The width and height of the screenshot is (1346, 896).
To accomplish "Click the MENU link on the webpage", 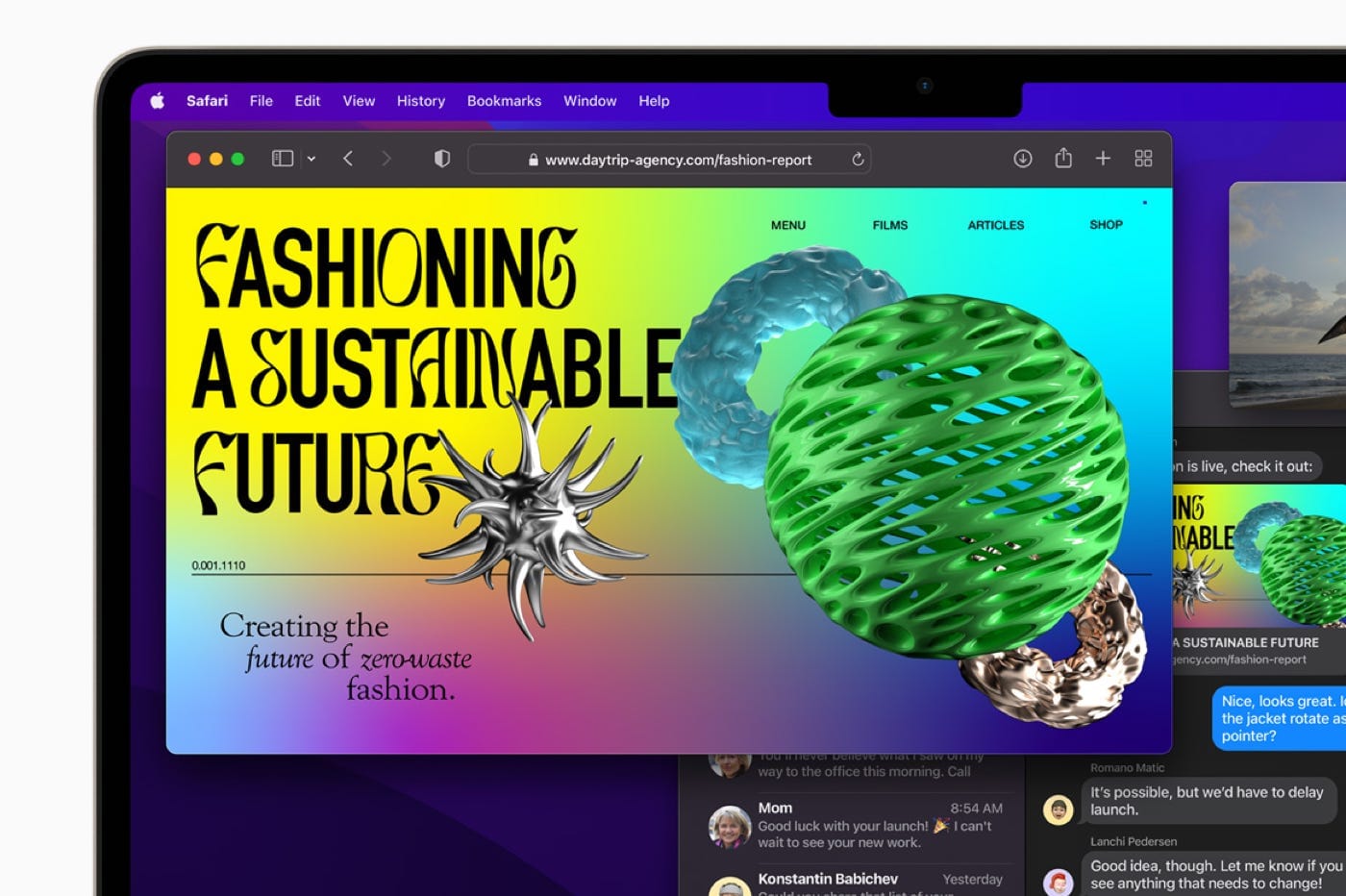I will pyautogui.click(x=788, y=225).
